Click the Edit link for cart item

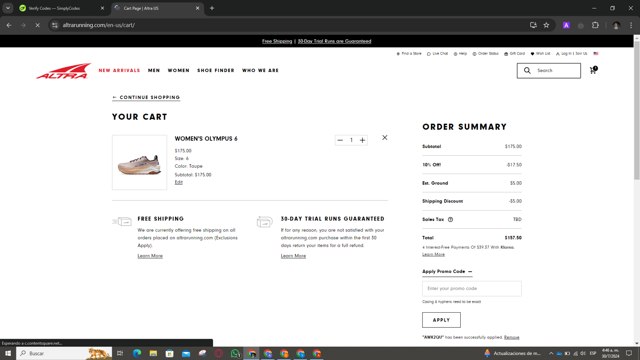(x=178, y=182)
